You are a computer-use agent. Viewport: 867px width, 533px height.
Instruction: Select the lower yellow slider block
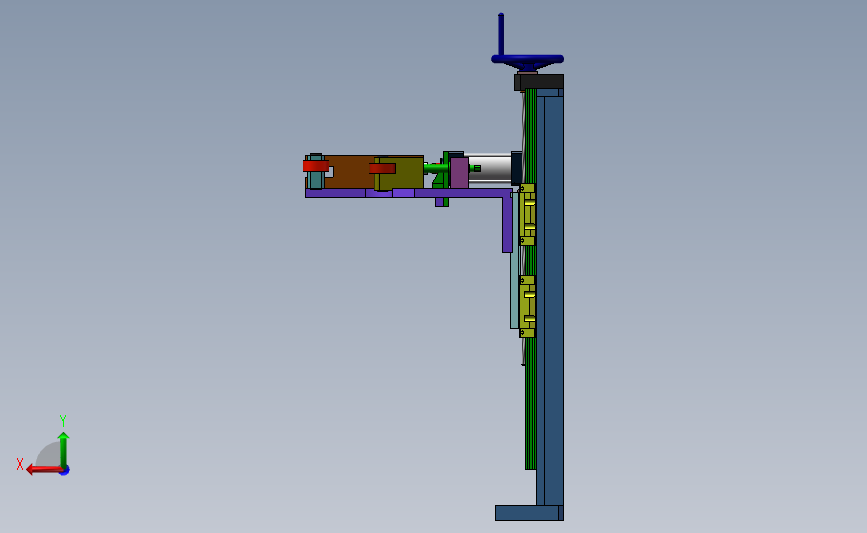(x=527, y=306)
